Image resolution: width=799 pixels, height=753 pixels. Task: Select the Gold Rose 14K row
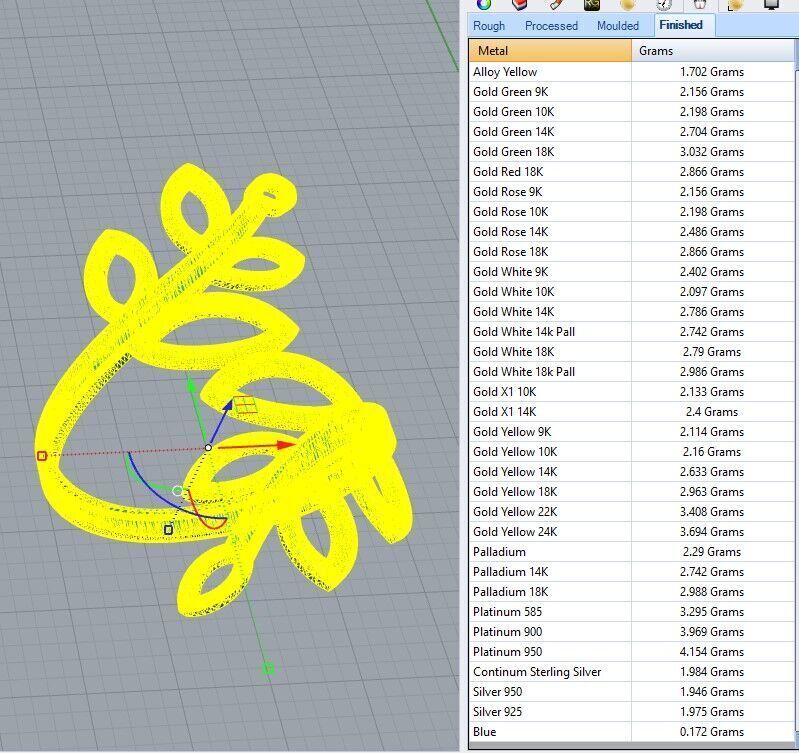point(631,232)
